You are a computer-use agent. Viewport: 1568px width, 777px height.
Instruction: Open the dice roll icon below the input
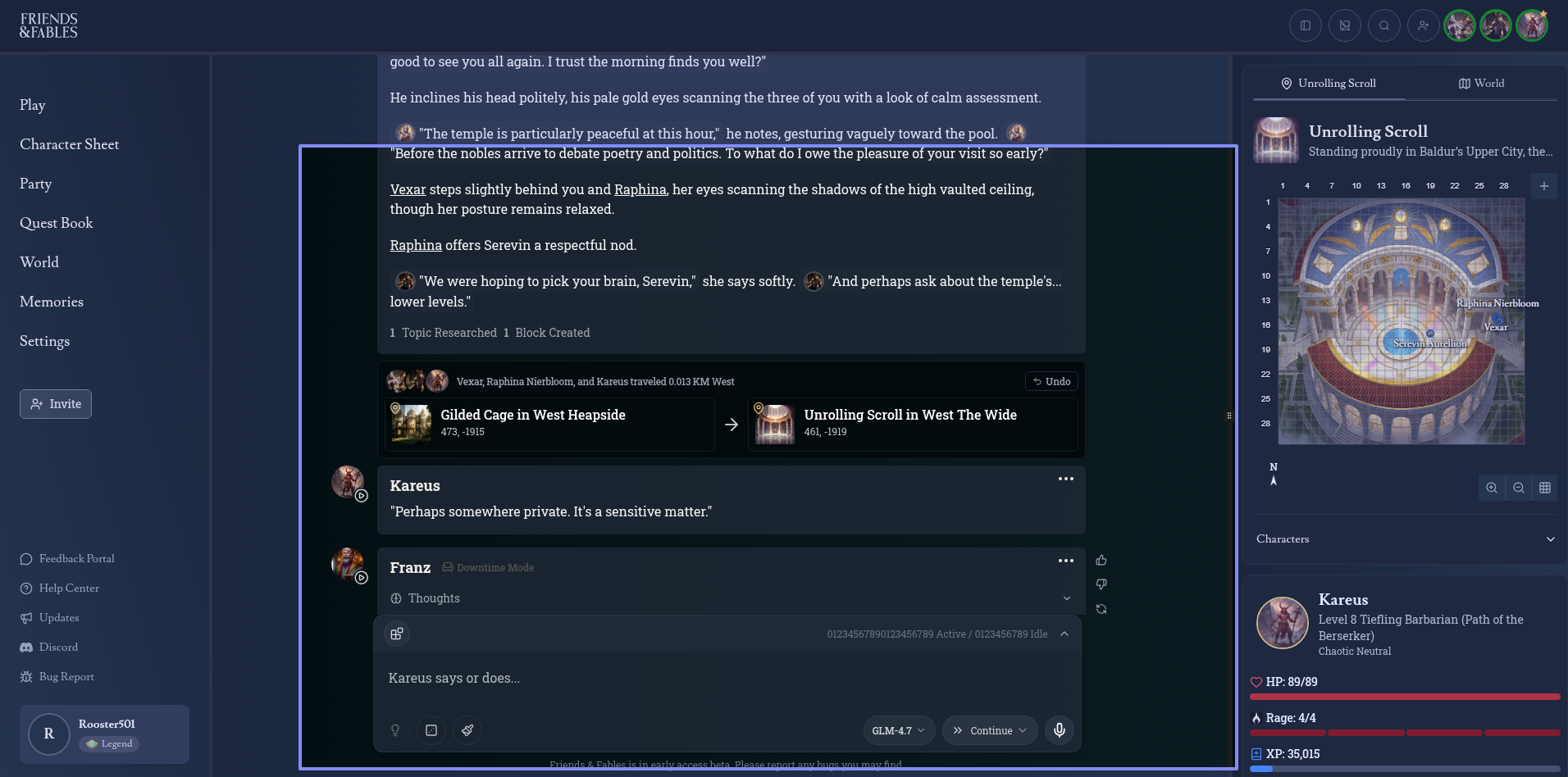pyautogui.click(x=431, y=730)
